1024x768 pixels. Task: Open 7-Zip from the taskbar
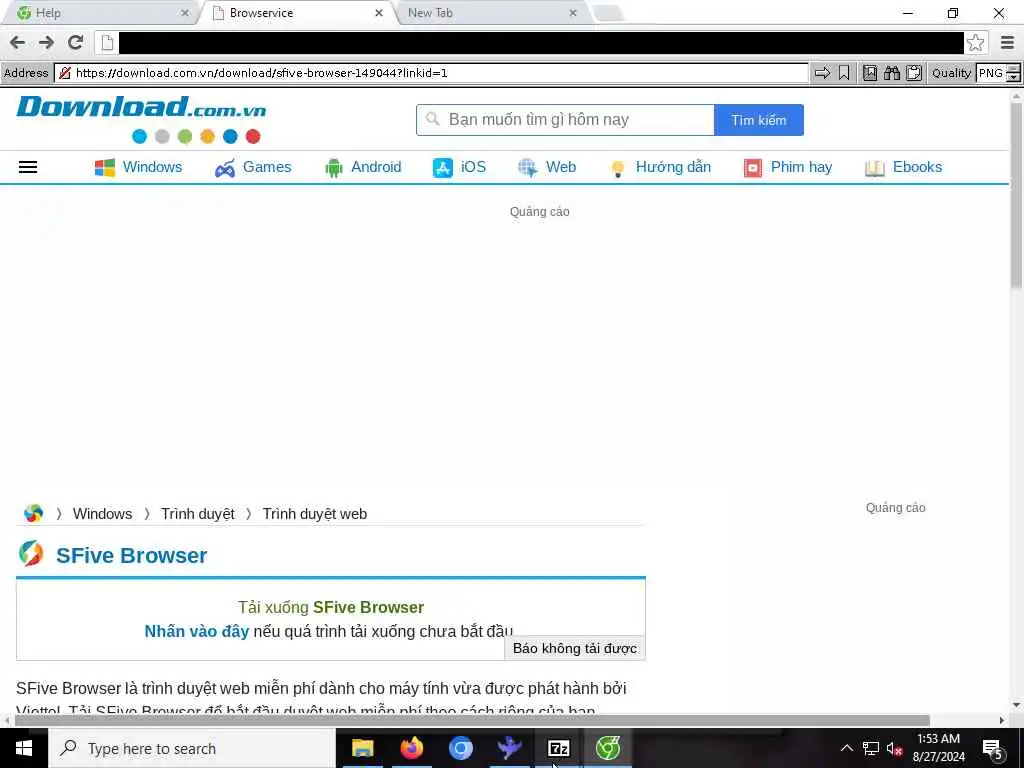coord(558,748)
